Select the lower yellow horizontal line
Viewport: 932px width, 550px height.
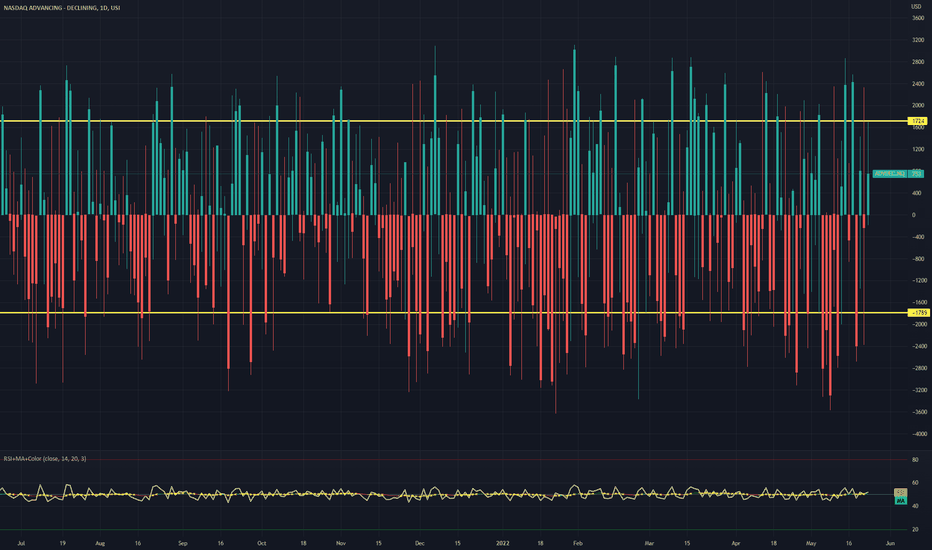(454, 313)
